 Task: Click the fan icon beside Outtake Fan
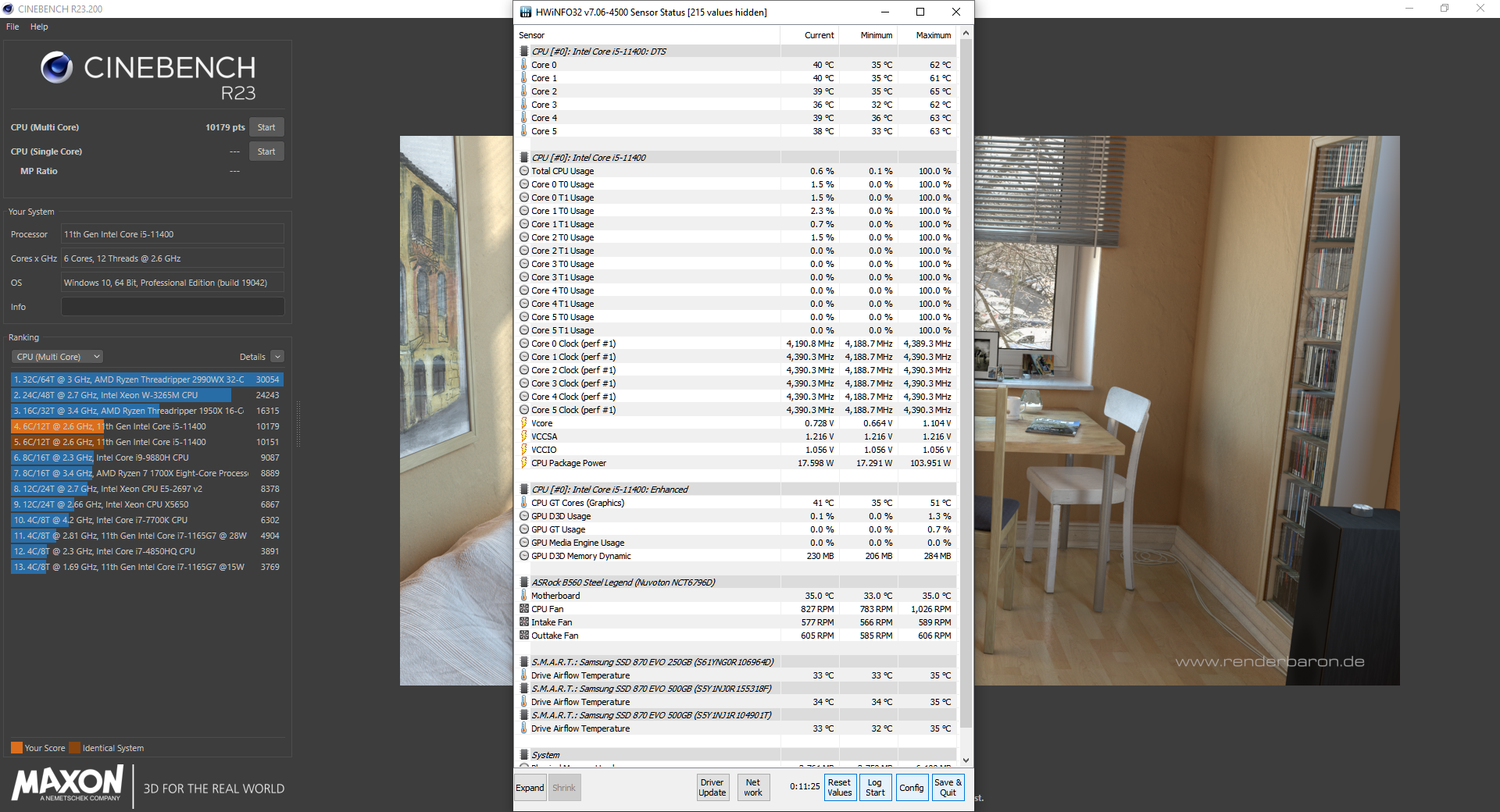(524, 636)
